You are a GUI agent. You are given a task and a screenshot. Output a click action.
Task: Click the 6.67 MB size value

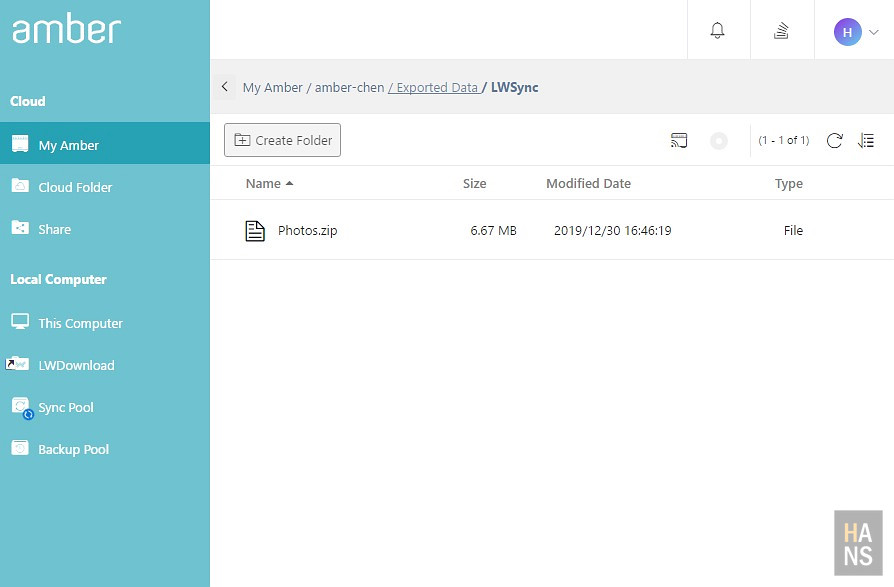pos(493,230)
